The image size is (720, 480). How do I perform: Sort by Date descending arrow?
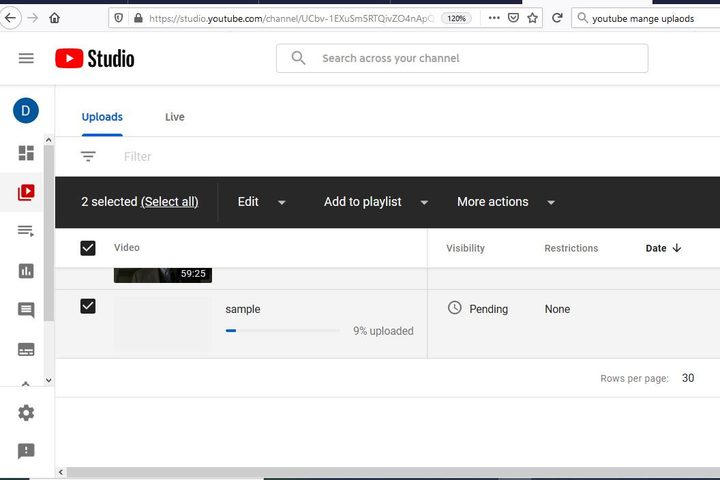(x=677, y=248)
